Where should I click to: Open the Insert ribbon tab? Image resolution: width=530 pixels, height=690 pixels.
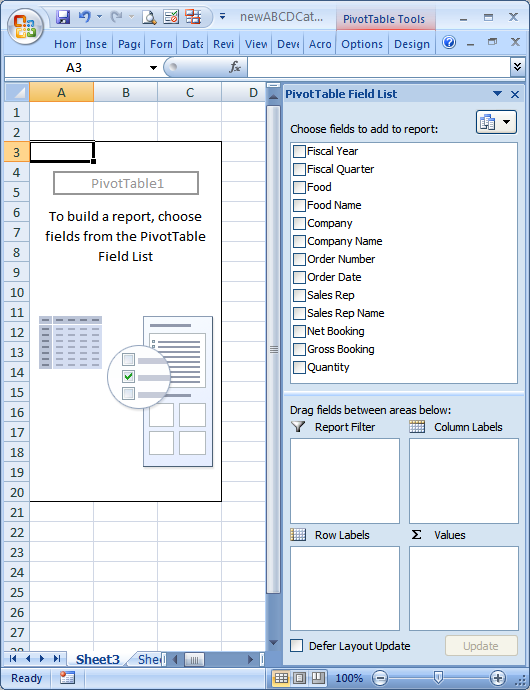[96, 44]
